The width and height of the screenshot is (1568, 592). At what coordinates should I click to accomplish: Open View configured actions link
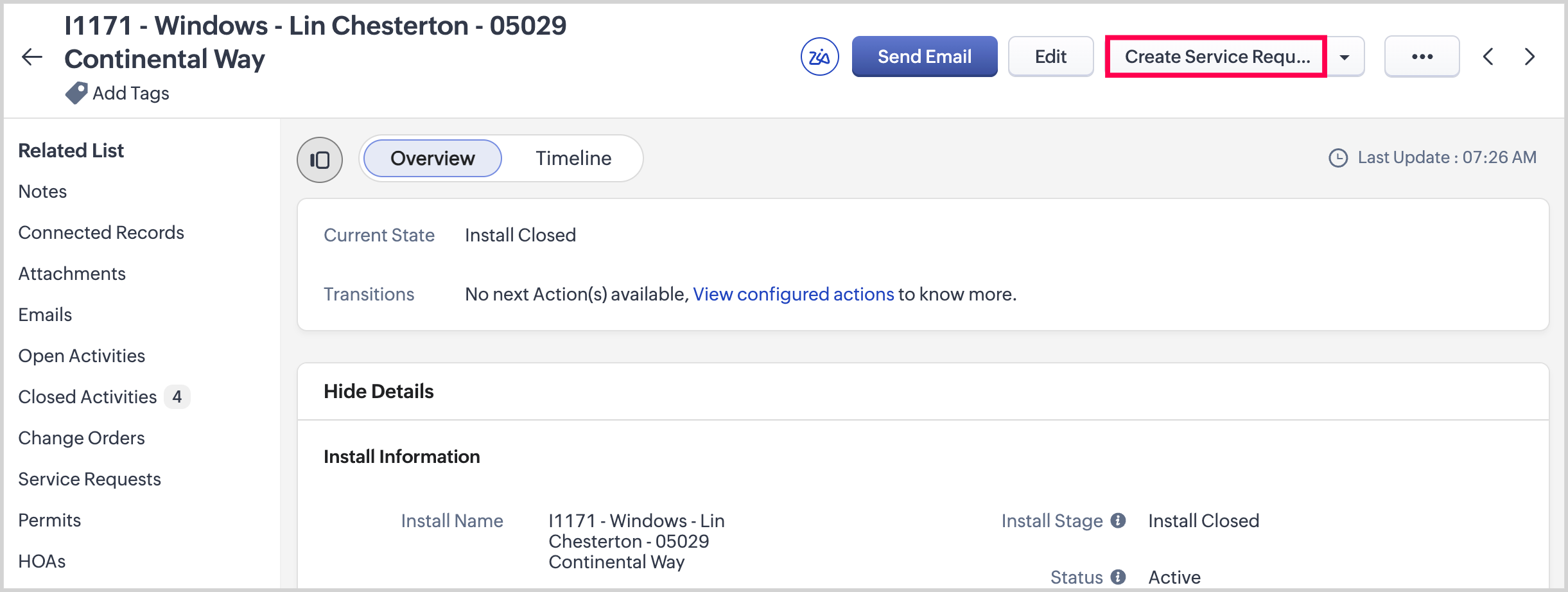(793, 294)
